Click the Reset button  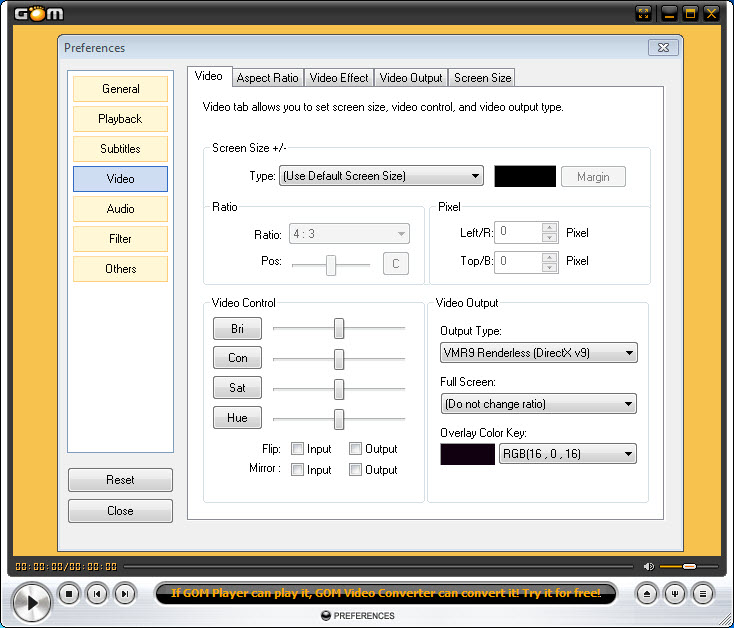[120, 480]
